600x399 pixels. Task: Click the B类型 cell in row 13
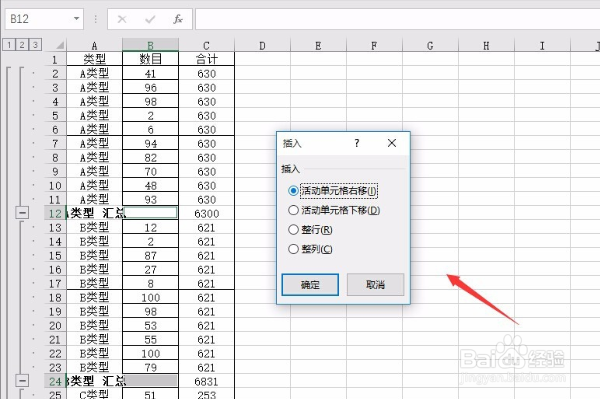tap(95, 227)
